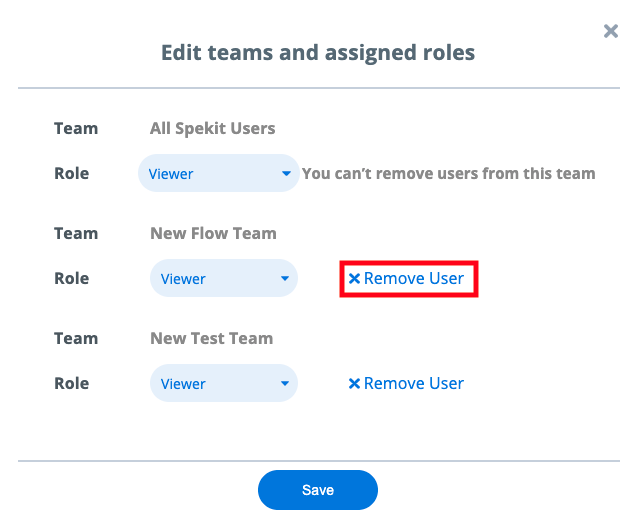This screenshot has width=635, height=525.
Task: Expand New Test Team role dropdown arrow
Action: pyautogui.click(x=285, y=383)
